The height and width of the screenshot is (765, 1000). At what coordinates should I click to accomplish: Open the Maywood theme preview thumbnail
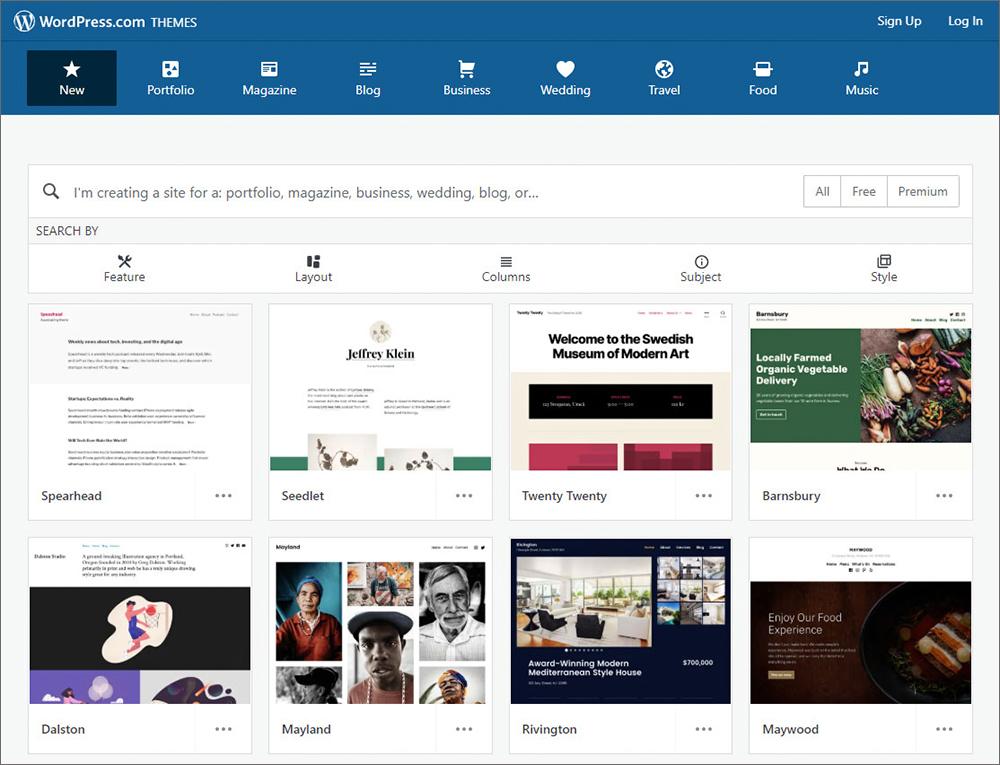pos(861,621)
